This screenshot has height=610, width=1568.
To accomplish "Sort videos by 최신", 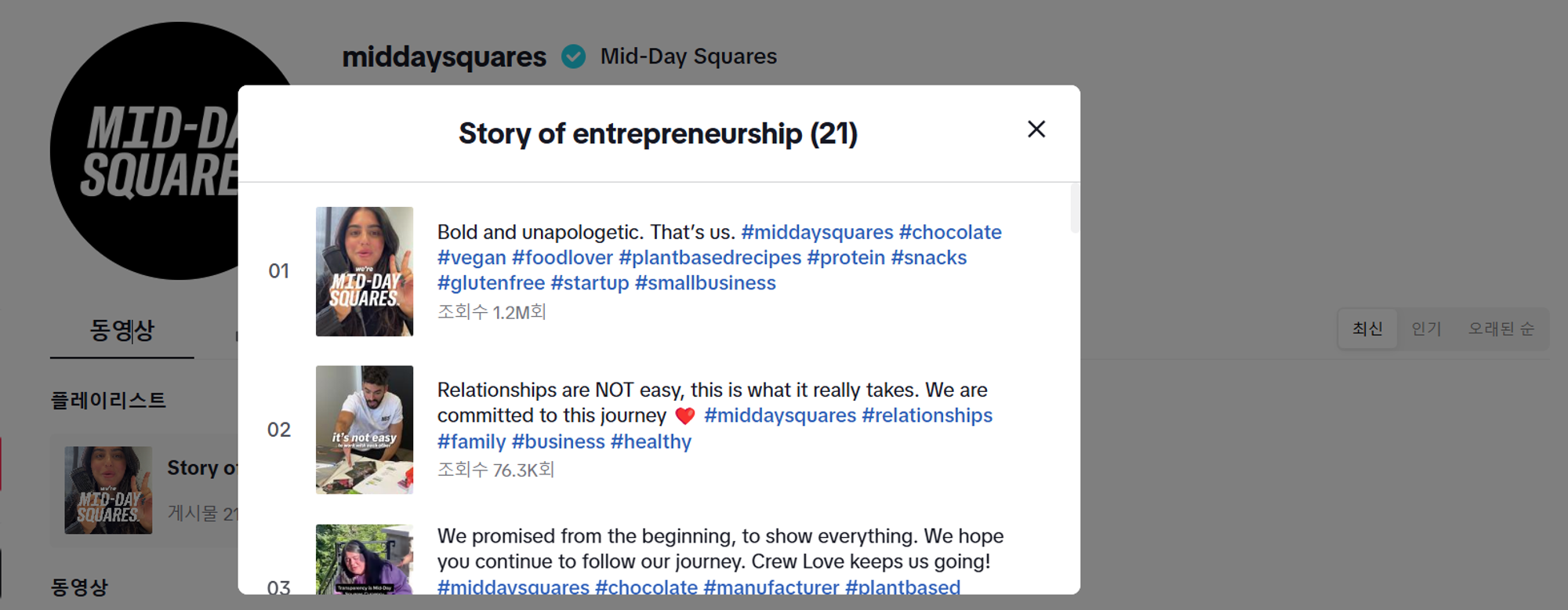I will click(x=1367, y=329).
